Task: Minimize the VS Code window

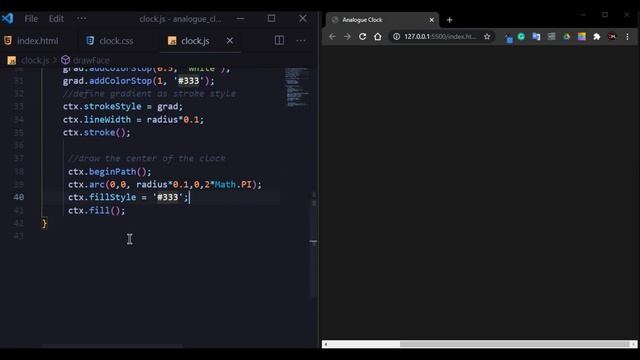Action: point(240,18)
